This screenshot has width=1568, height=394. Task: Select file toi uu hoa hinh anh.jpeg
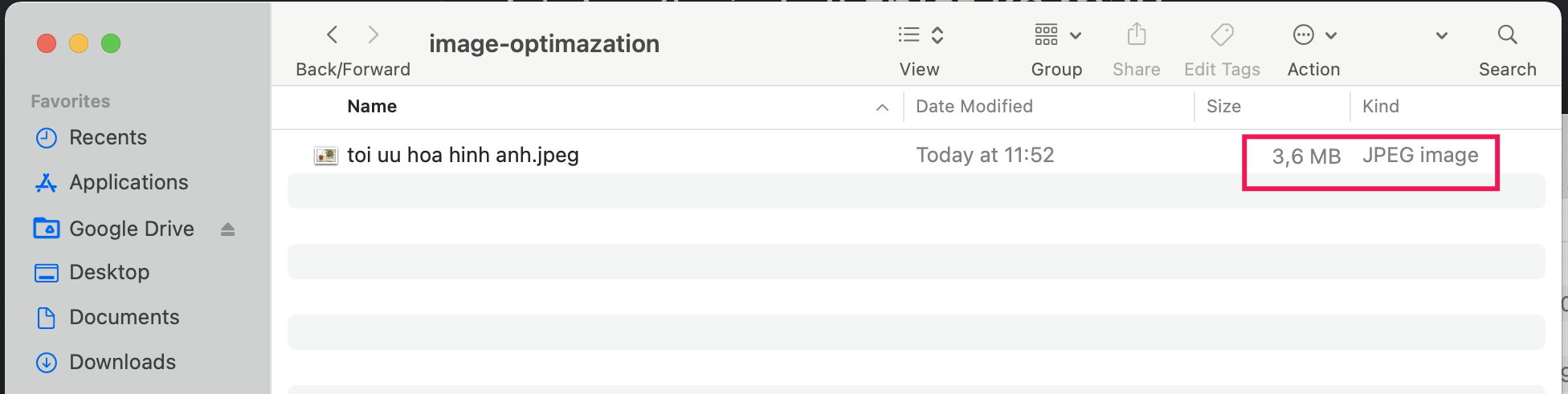(x=463, y=156)
